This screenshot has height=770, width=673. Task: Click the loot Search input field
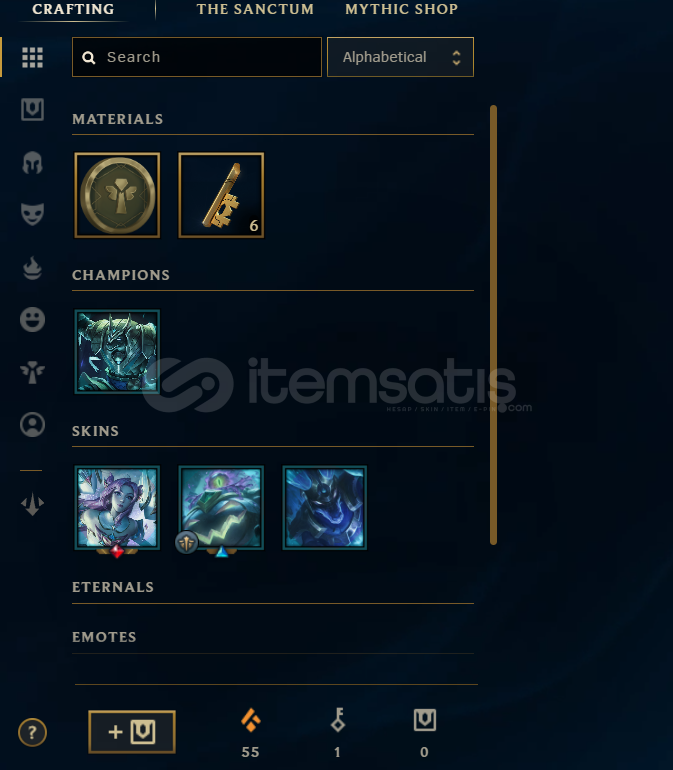(x=196, y=57)
